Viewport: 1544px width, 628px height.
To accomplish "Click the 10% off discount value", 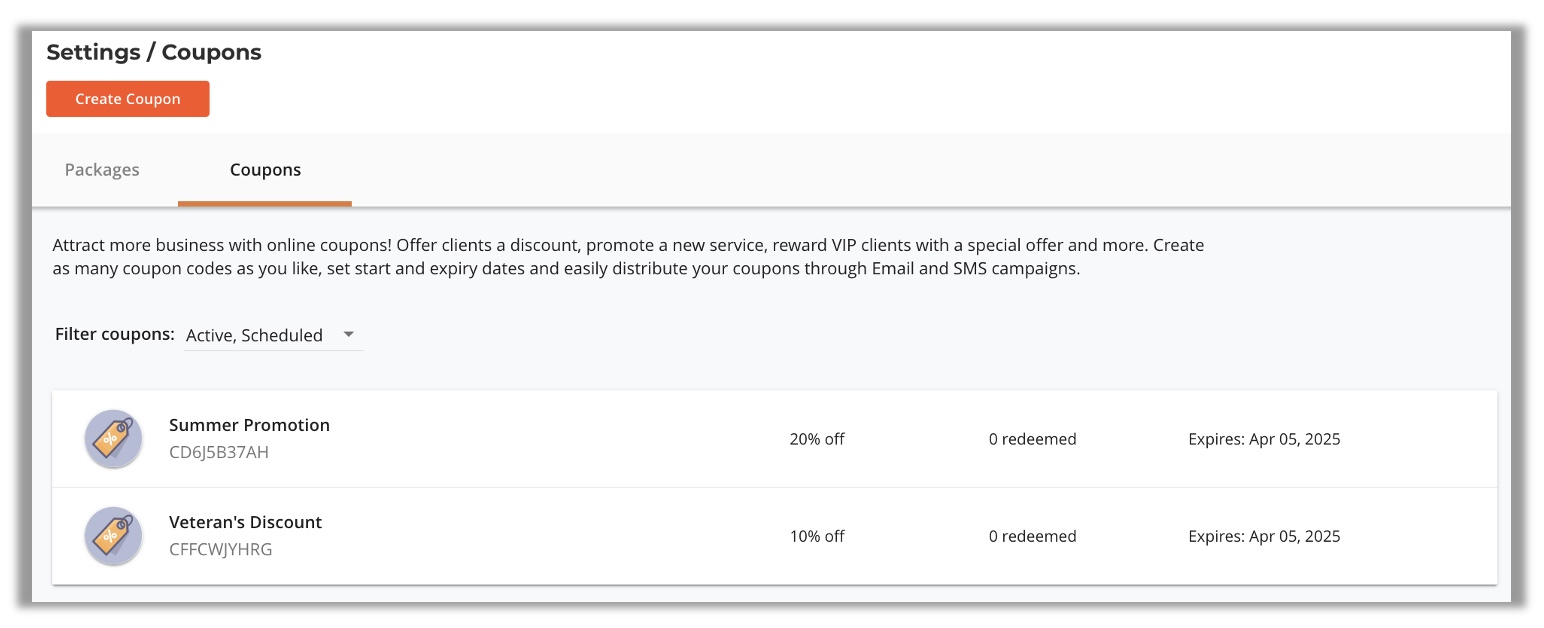I will tap(817, 536).
